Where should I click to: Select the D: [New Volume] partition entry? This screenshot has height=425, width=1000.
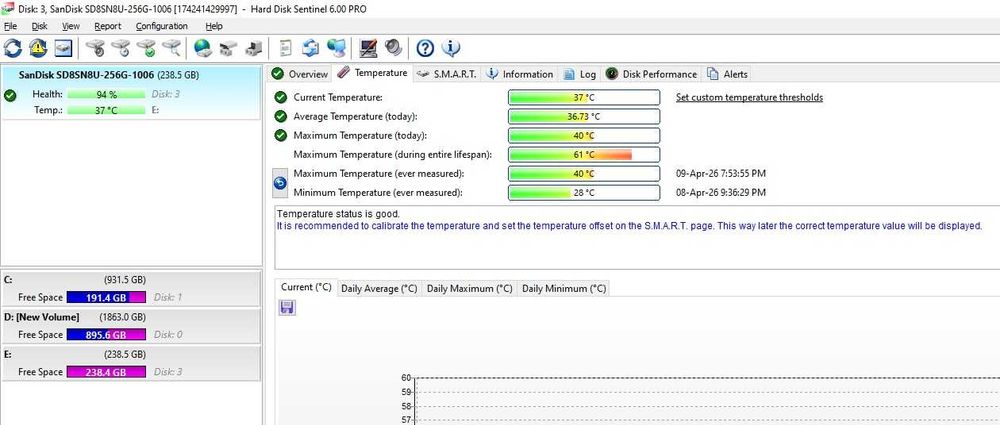coord(131,326)
